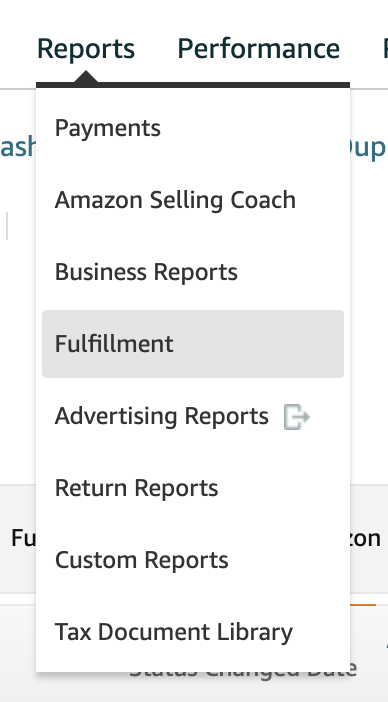
Task: Open the Performance top menu
Action: tap(258, 48)
